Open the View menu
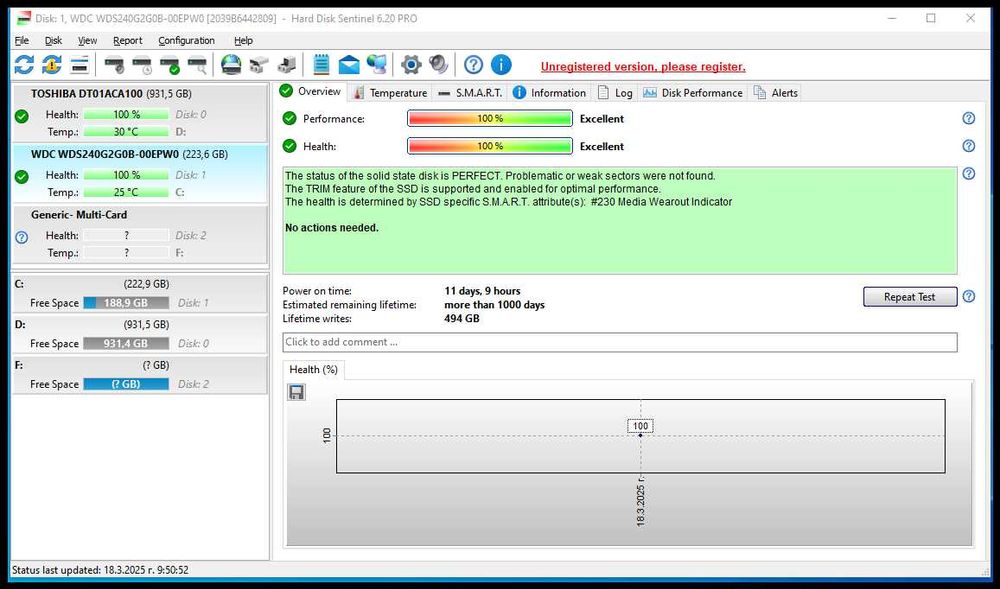The height and width of the screenshot is (589, 1000). coord(87,40)
